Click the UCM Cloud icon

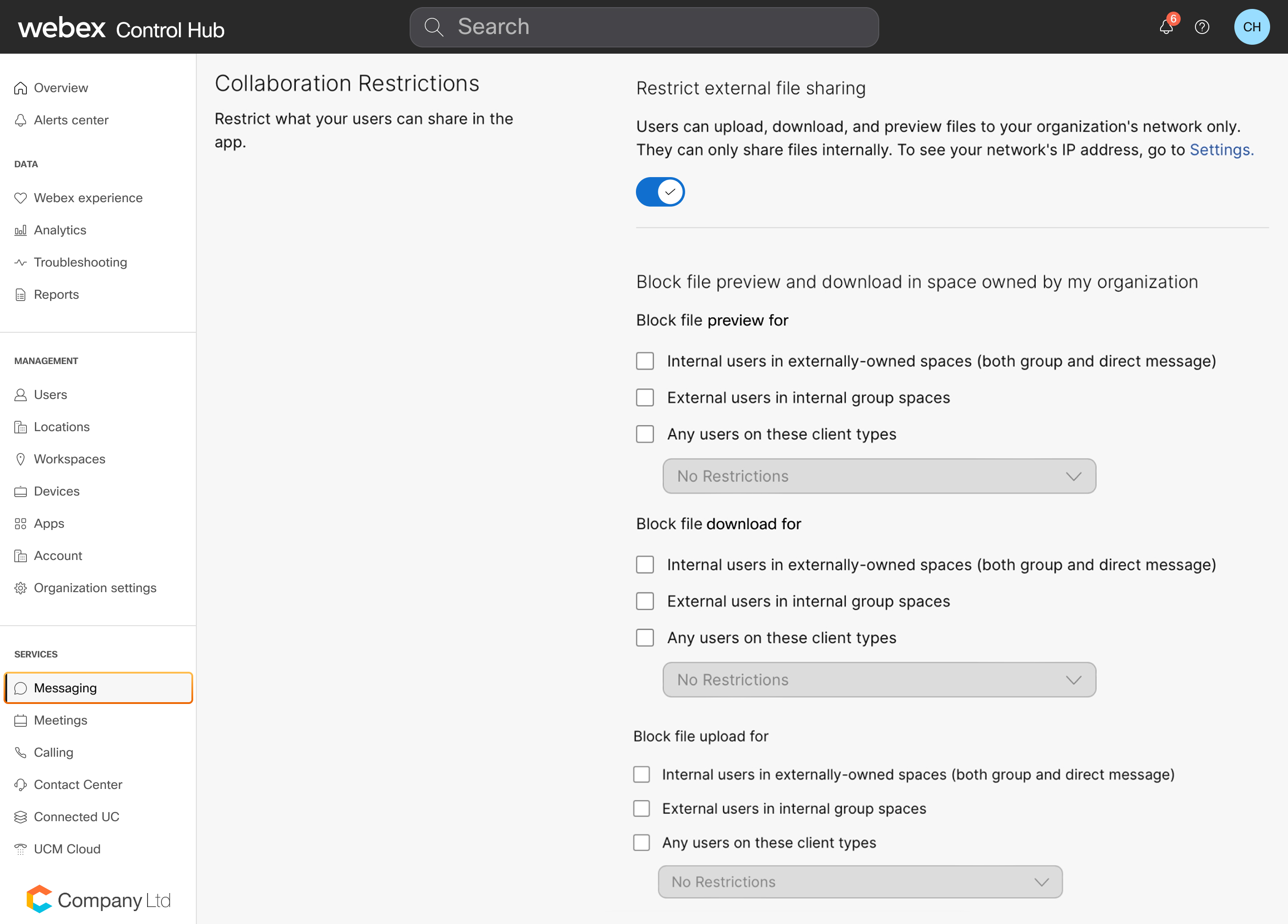pos(21,850)
